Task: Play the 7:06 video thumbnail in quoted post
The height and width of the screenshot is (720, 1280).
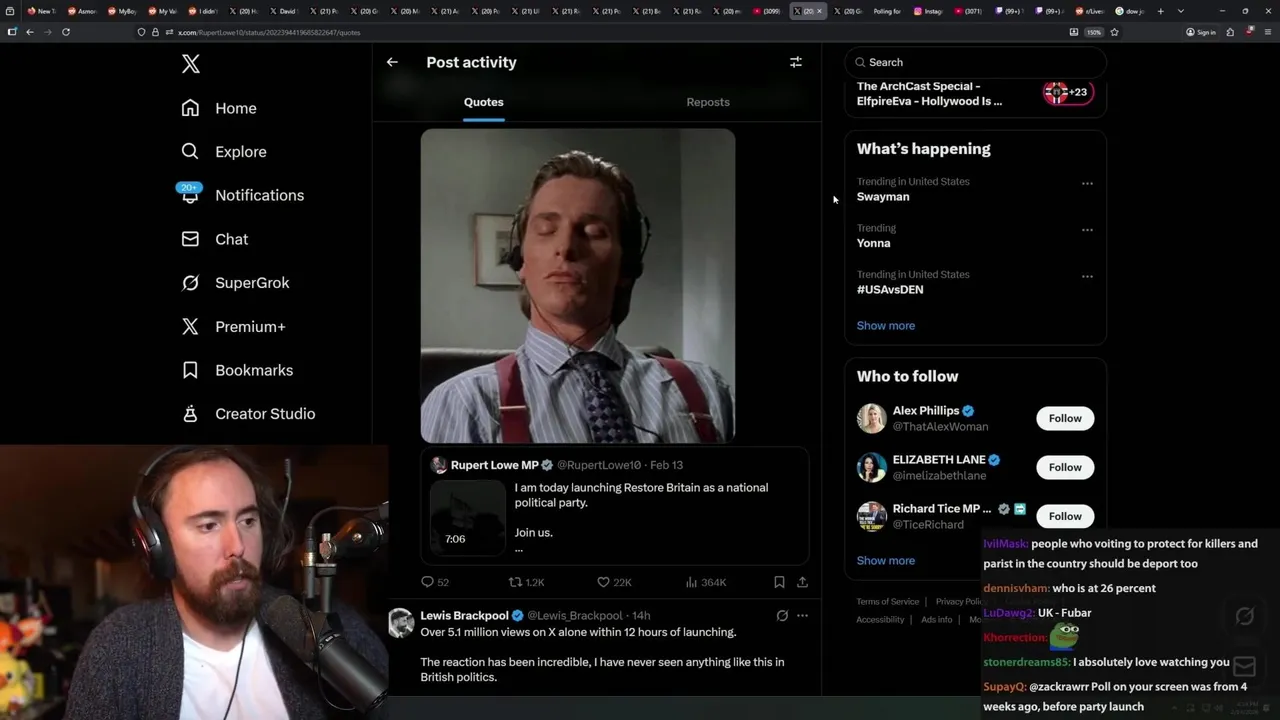Action: point(468,517)
